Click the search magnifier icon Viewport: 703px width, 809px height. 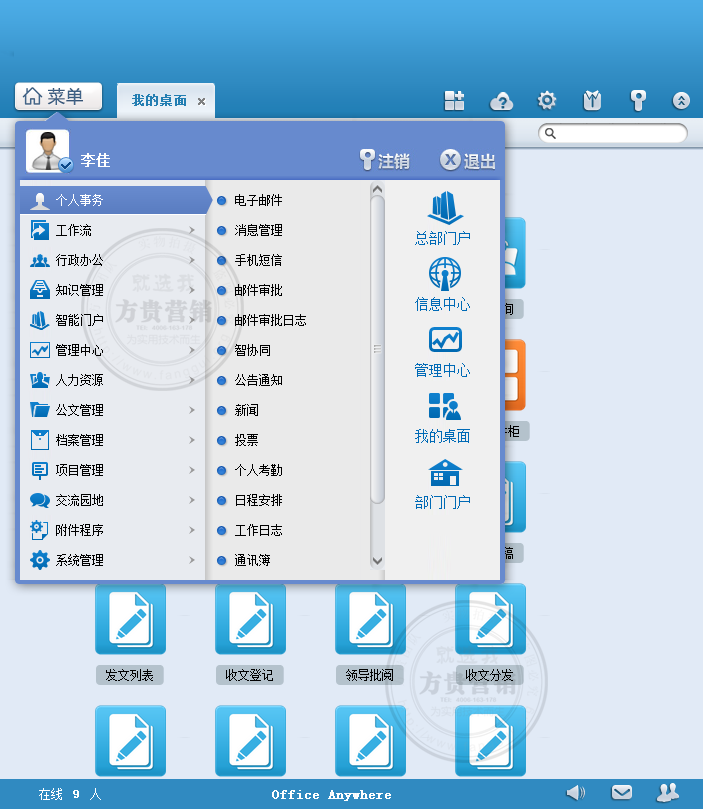pyautogui.click(x=550, y=134)
